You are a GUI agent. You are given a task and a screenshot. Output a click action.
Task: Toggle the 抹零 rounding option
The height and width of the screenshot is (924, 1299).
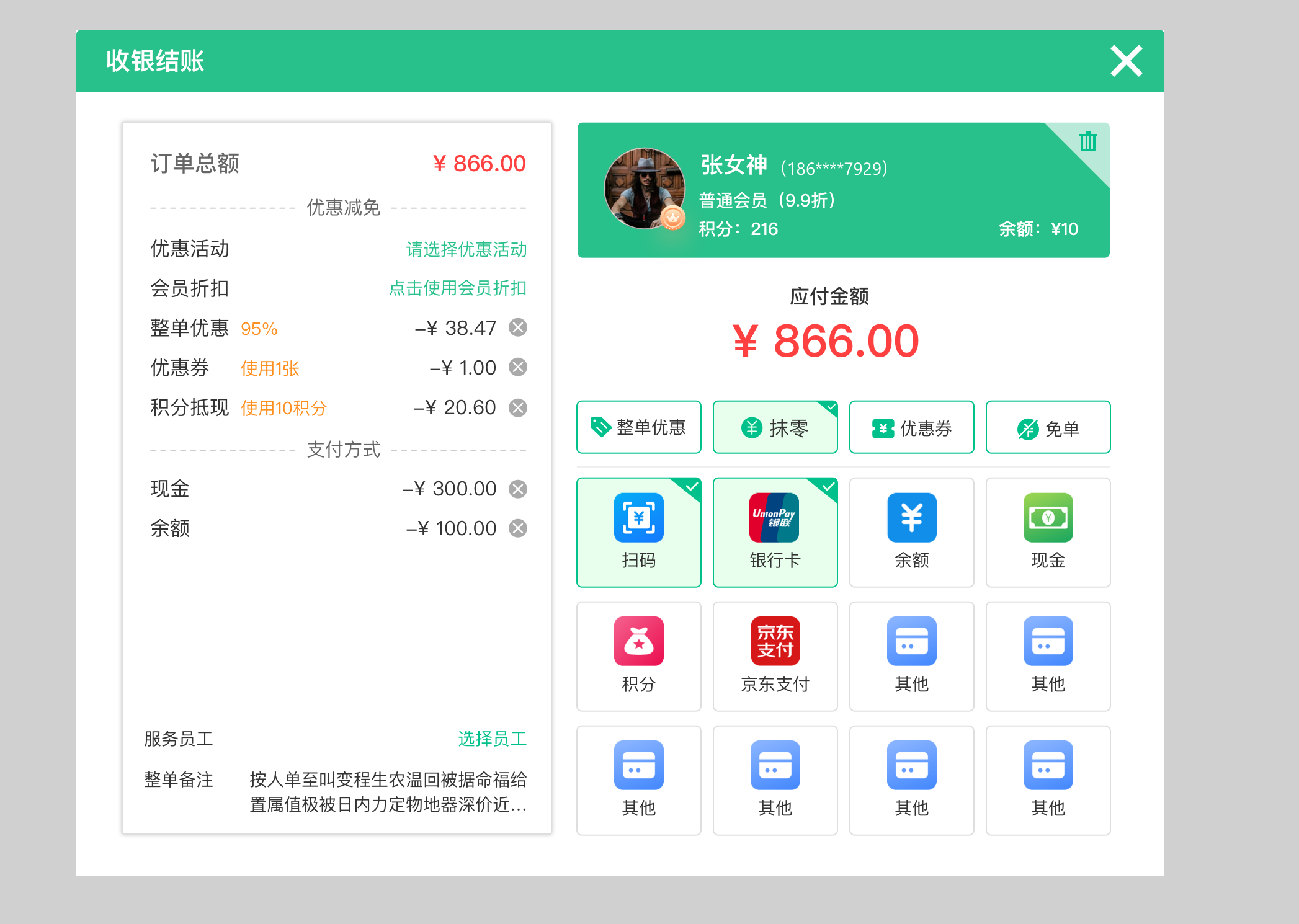(775, 427)
